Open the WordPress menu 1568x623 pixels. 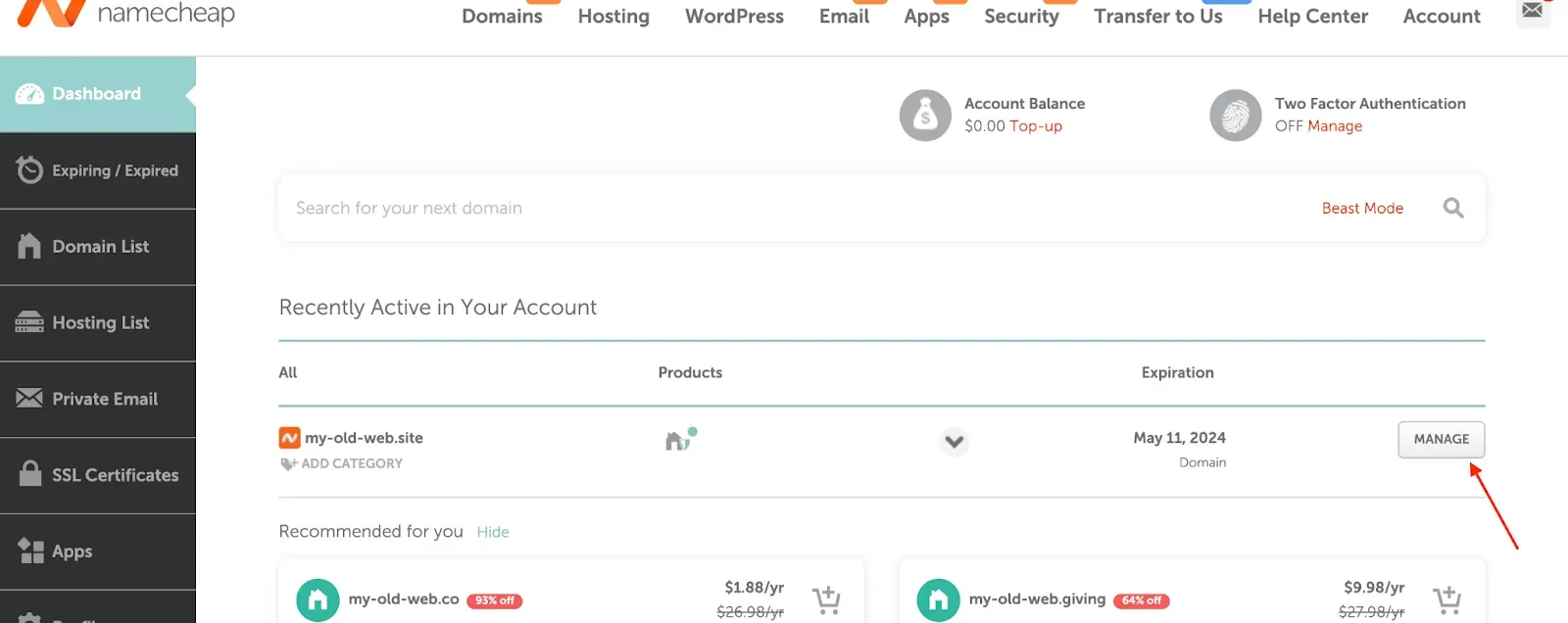734,16
